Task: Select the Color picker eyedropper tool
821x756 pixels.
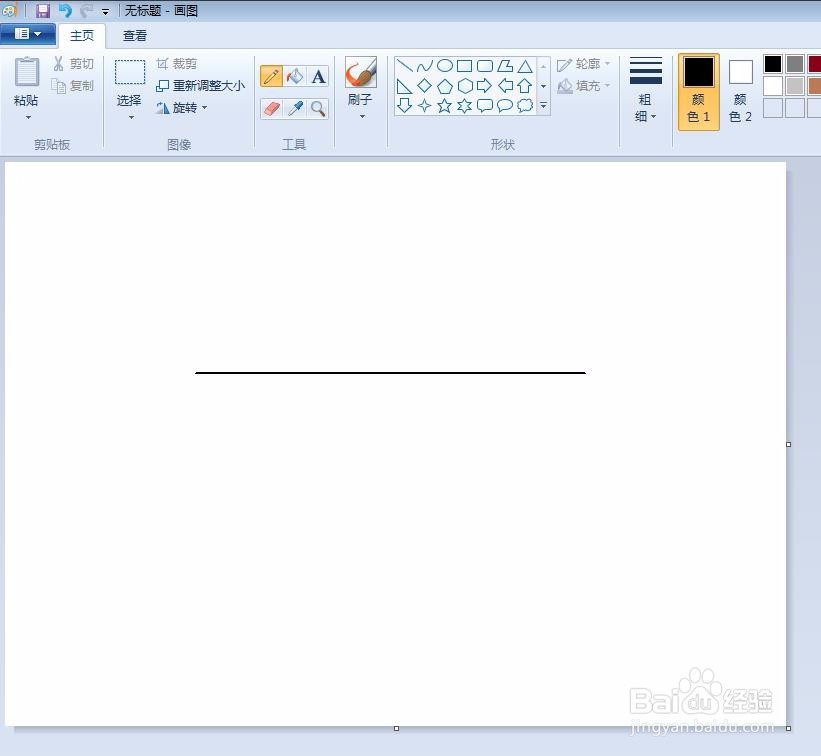Action: [294, 109]
